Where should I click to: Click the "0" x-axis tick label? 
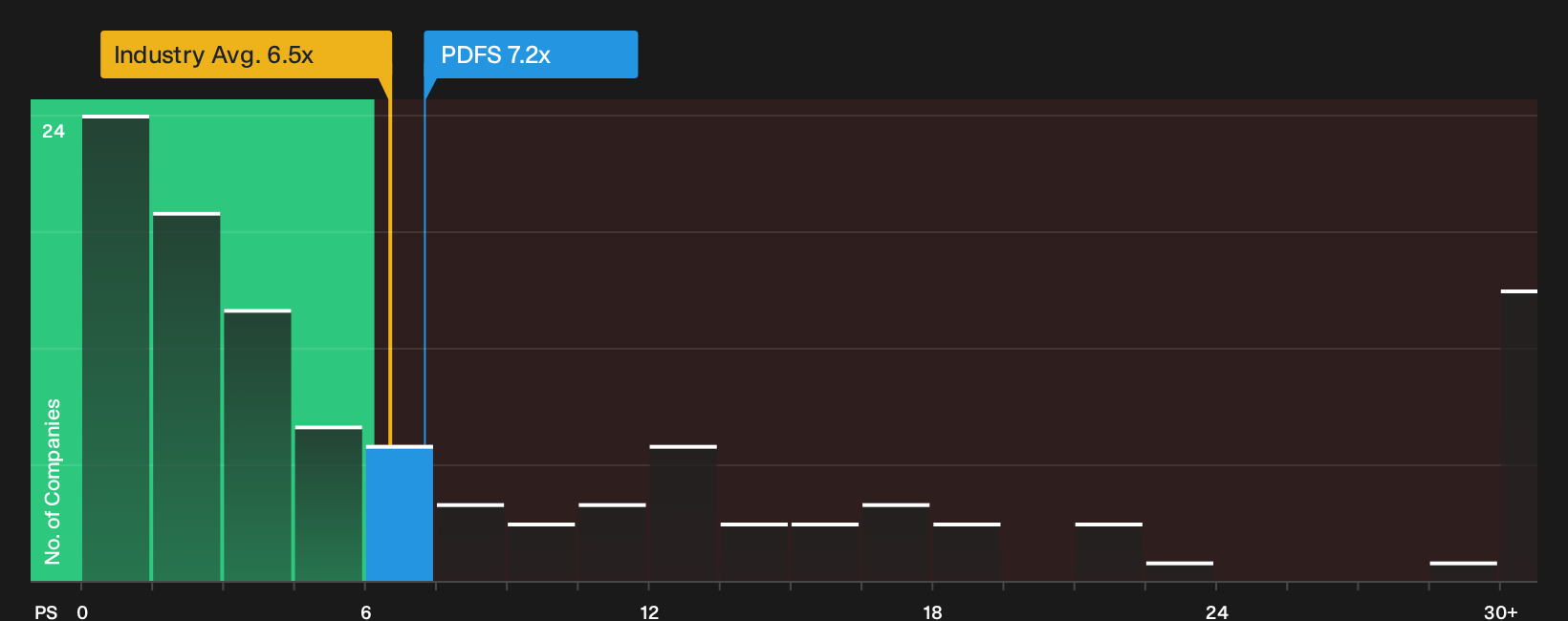tap(82, 612)
